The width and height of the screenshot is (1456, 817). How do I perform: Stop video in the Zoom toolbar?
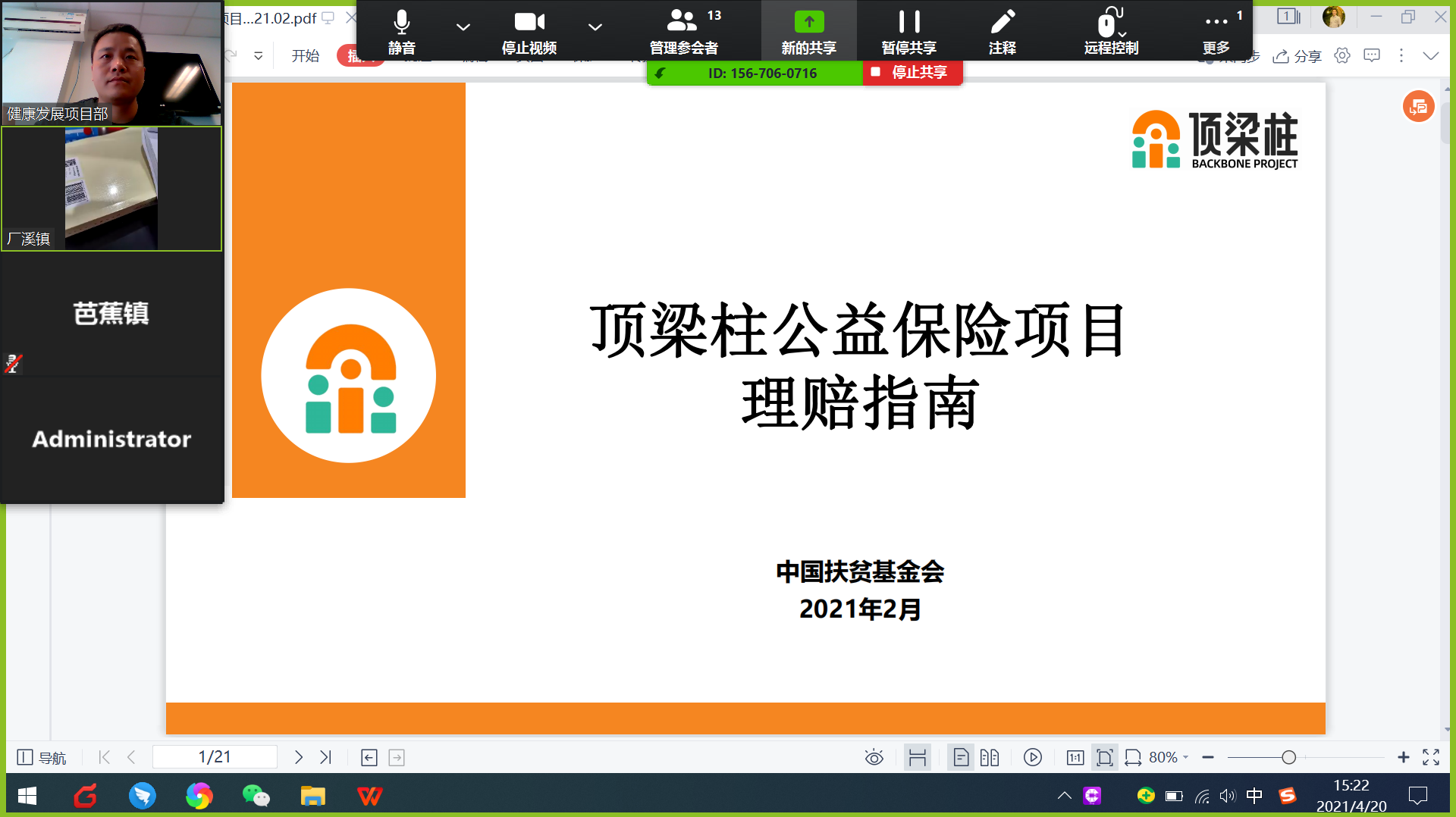(529, 32)
